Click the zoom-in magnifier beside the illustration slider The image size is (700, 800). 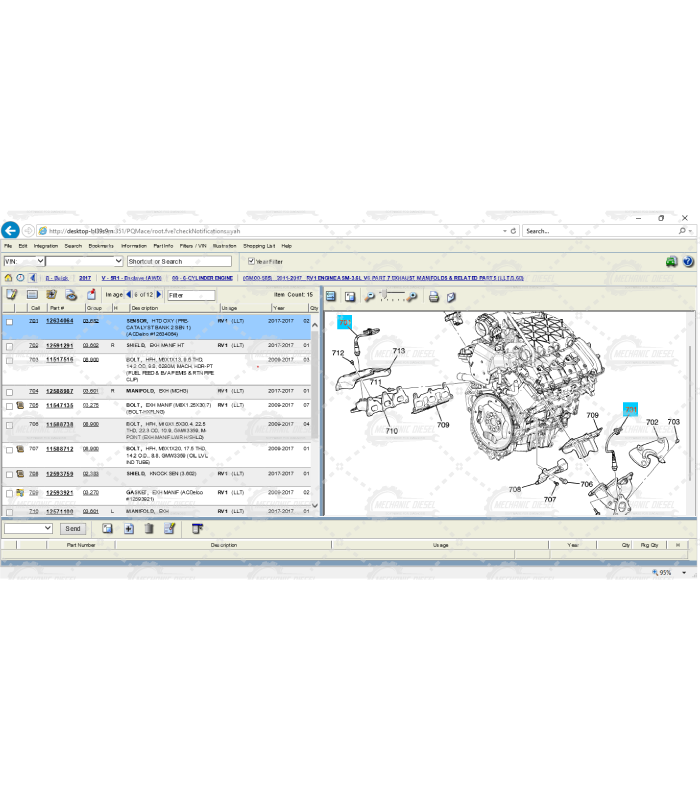click(412, 296)
